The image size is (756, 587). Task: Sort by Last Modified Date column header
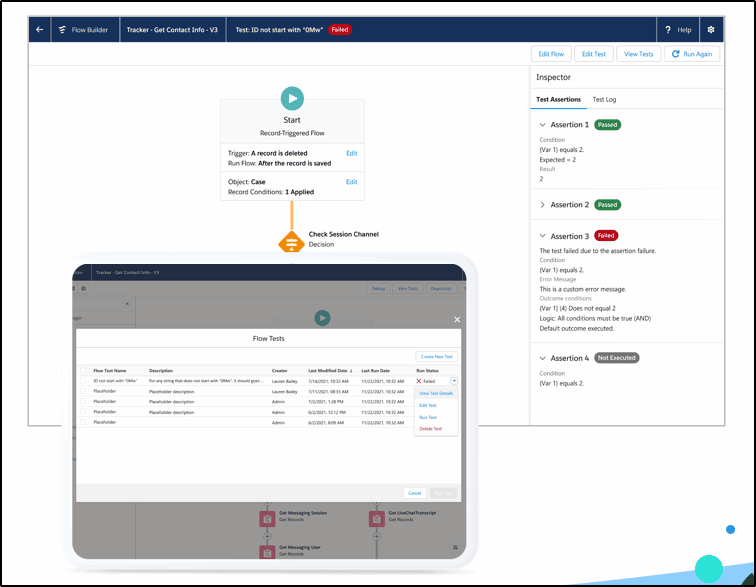coord(330,370)
